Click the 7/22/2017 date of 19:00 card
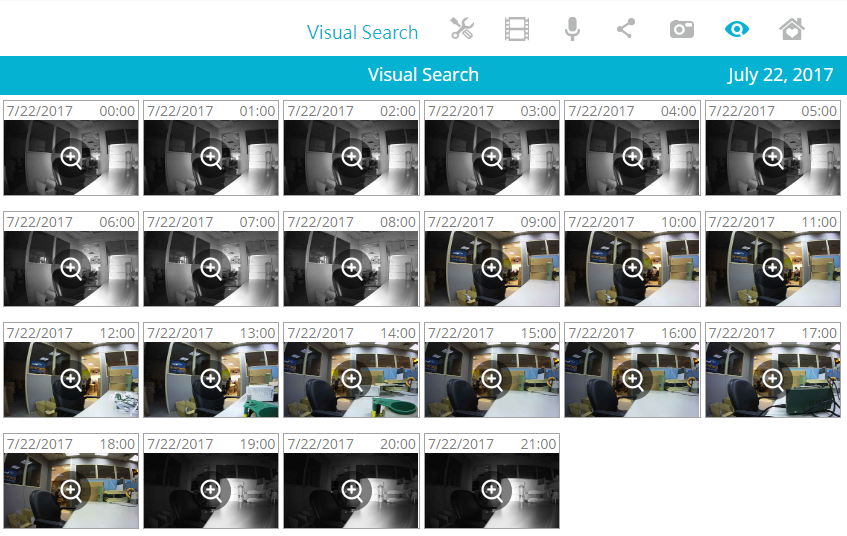This screenshot has width=847, height=536. point(180,444)
